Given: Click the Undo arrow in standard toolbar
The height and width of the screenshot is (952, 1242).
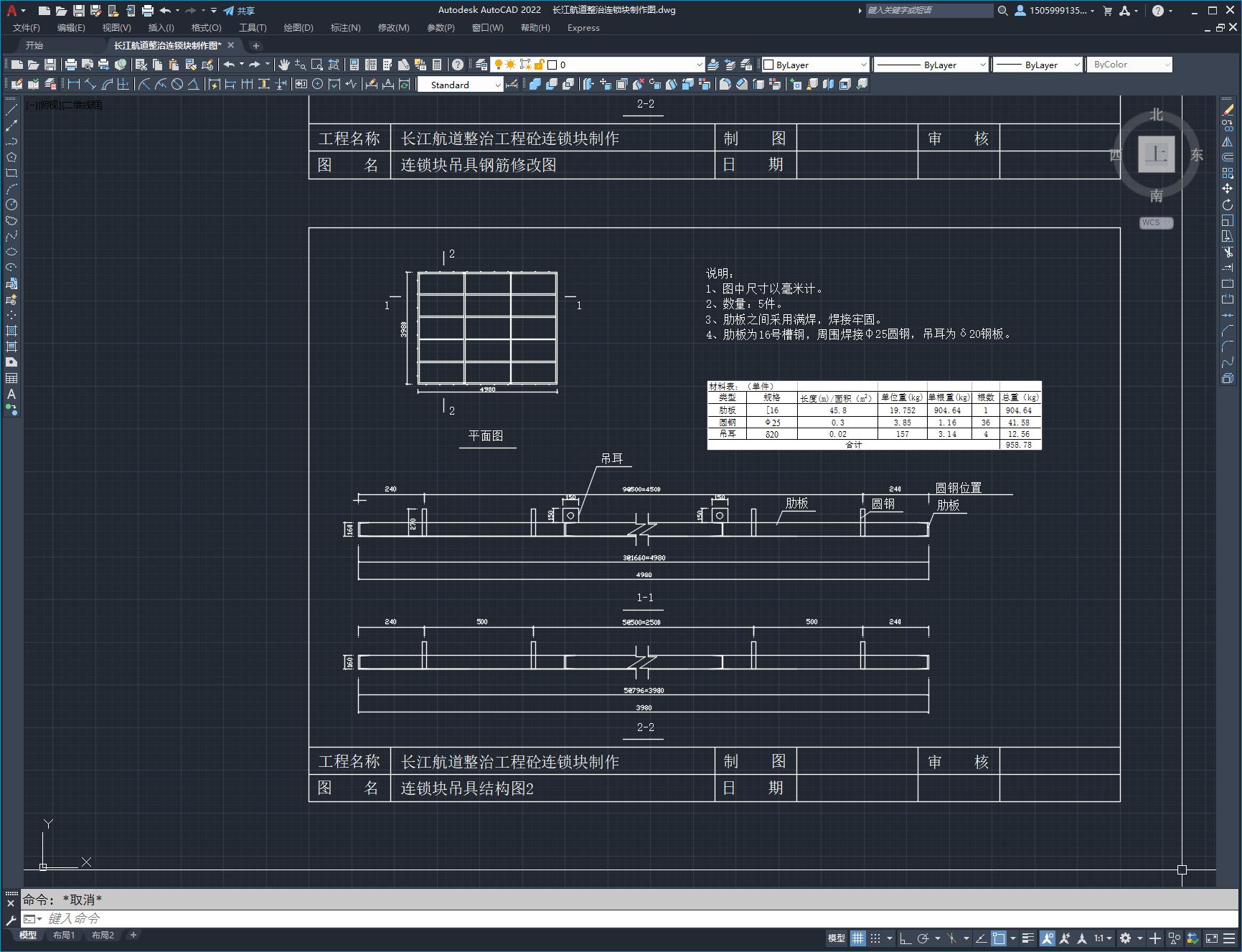Looking at the screenshot, I should click(229, 65).
